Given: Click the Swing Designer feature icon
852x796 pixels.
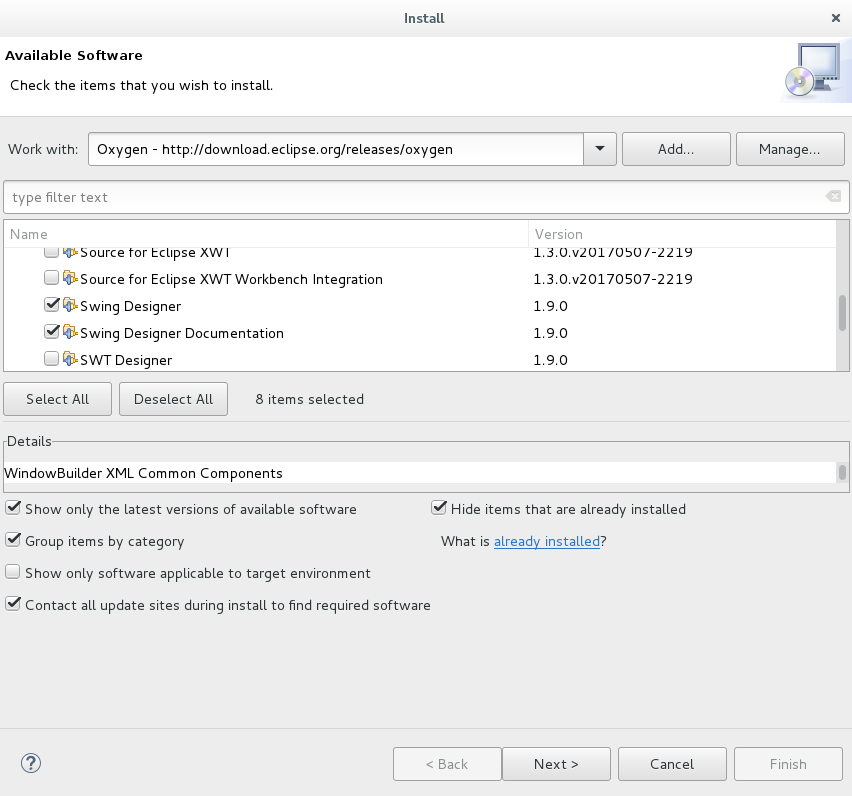Looking at the screenshot, I should click(70, 305).
